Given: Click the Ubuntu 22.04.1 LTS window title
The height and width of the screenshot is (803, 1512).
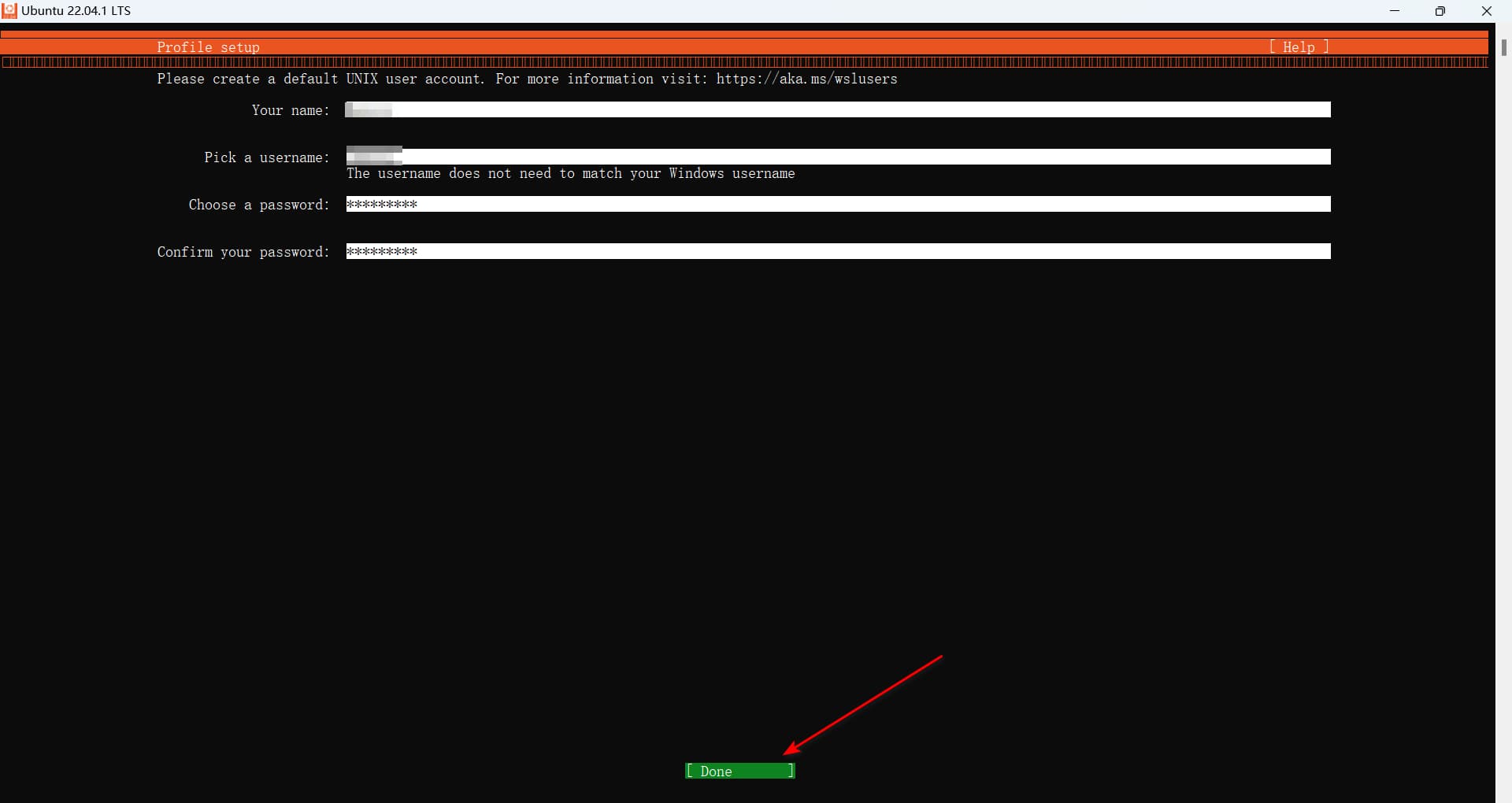Looking at the screenshot, I should 76,11.
